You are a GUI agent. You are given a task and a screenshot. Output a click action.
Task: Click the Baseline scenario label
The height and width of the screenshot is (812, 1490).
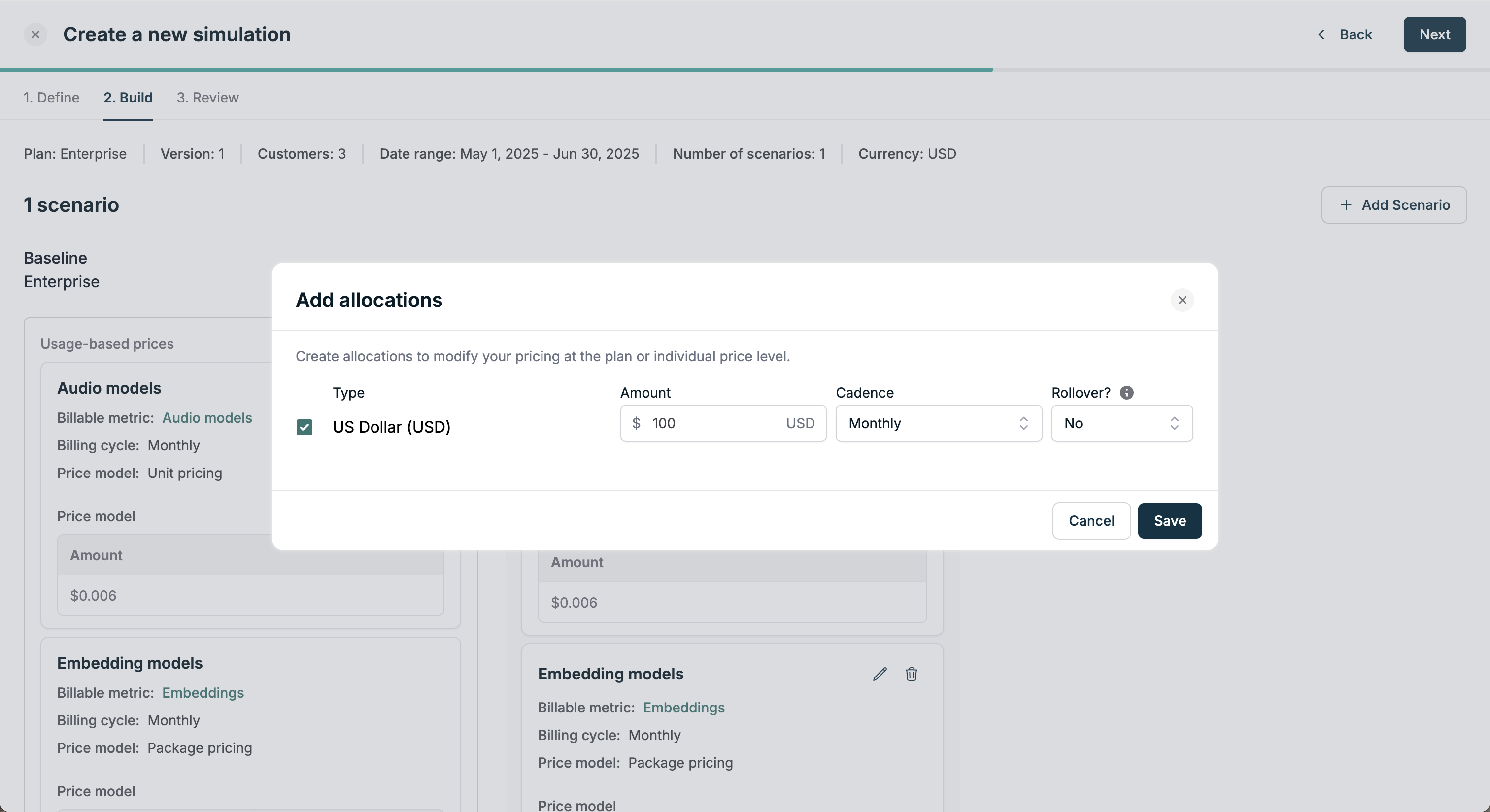[56, 258]
